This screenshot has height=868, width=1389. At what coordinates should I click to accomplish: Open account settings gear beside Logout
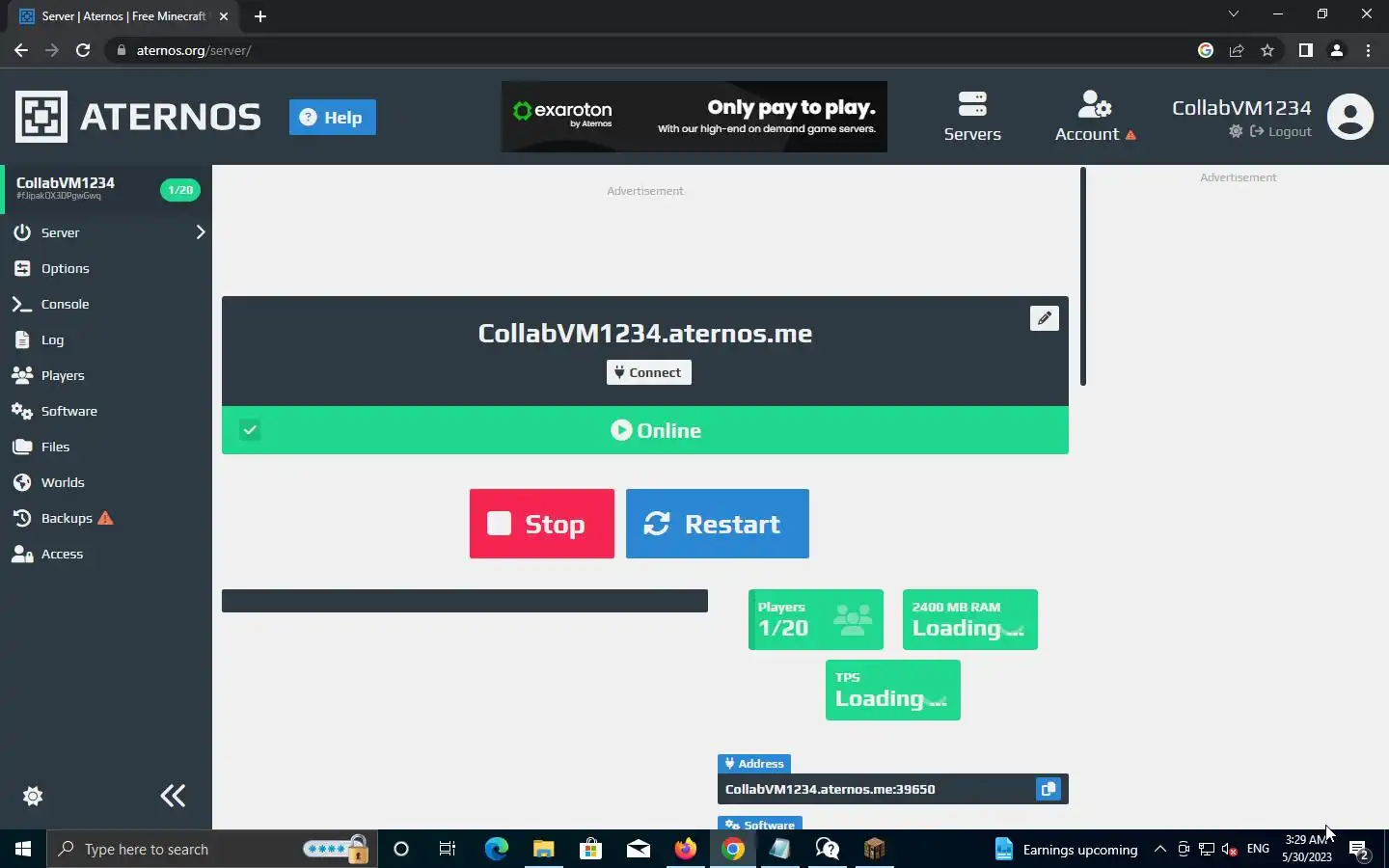click(1236, 131)
